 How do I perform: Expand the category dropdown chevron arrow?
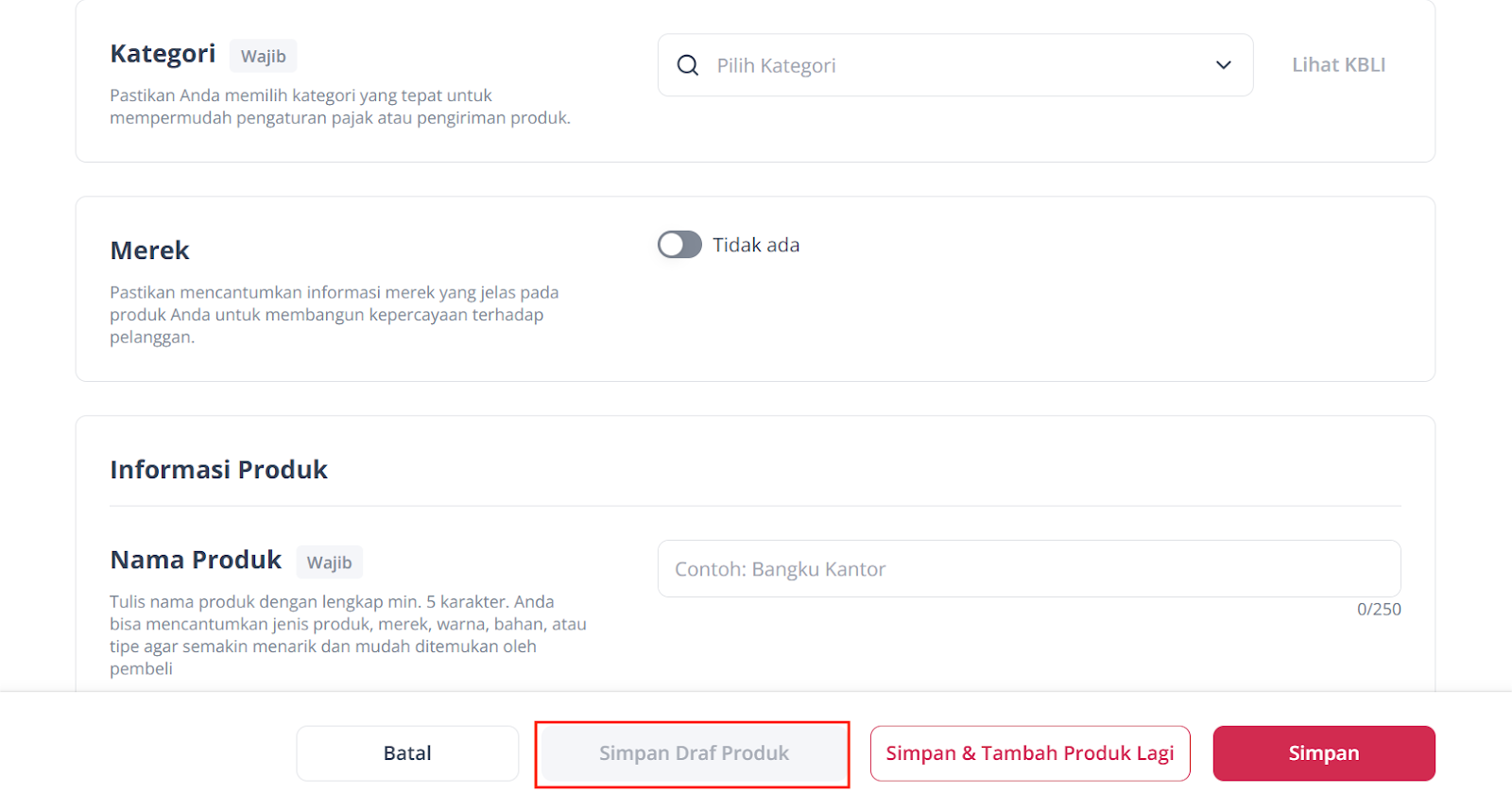(1223, 65)
